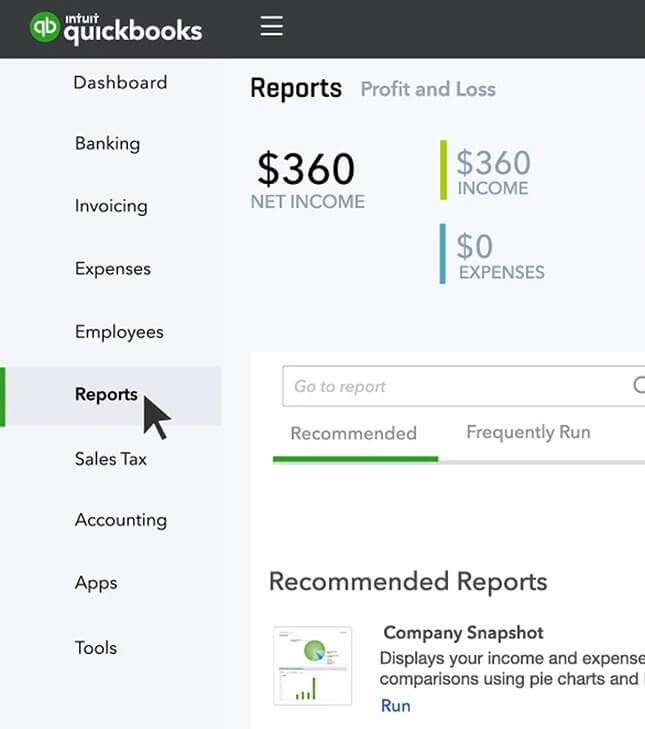Open the Employees section

tap(119, 332)
